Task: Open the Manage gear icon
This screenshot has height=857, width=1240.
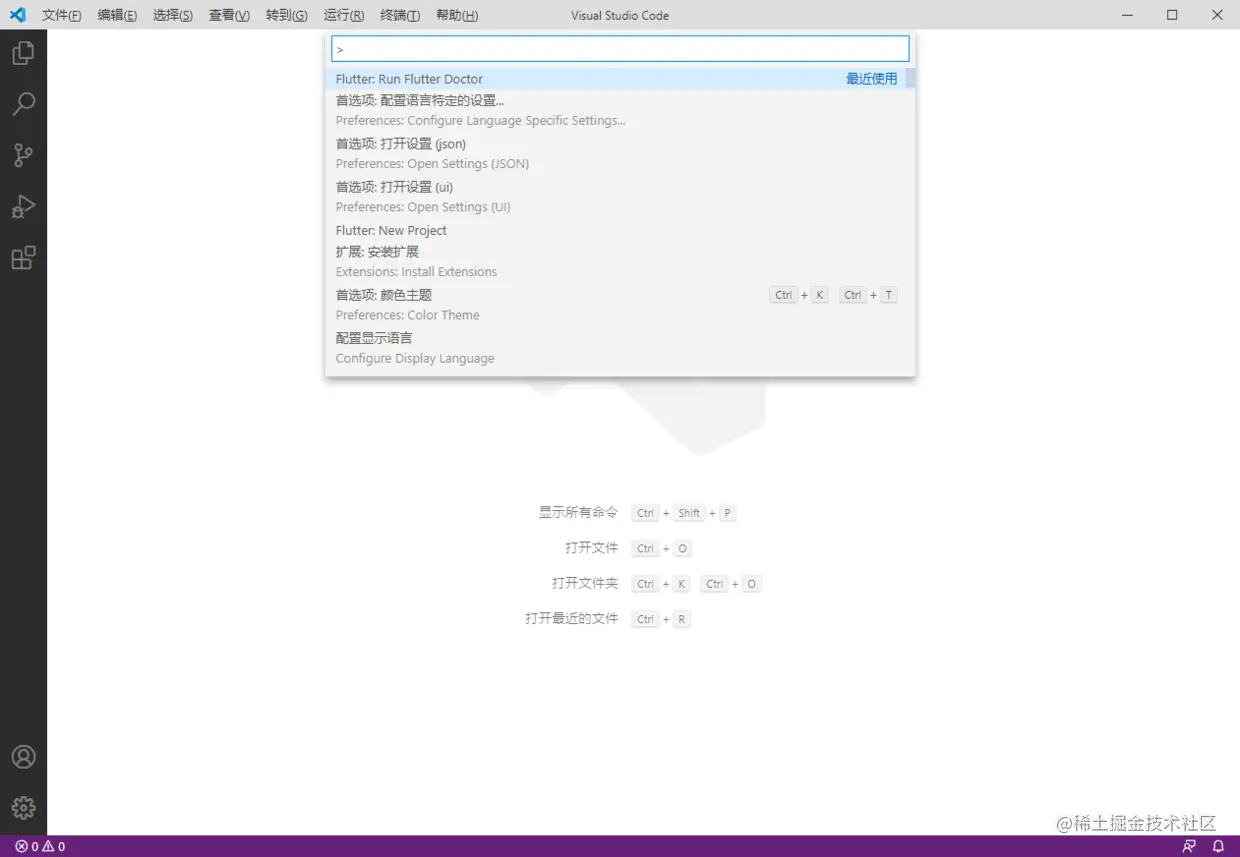Action: click(x=23, y=808)
